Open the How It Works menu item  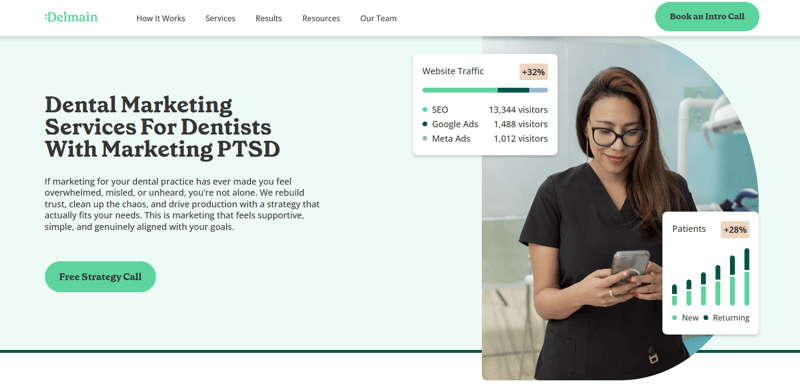(161, 18)
